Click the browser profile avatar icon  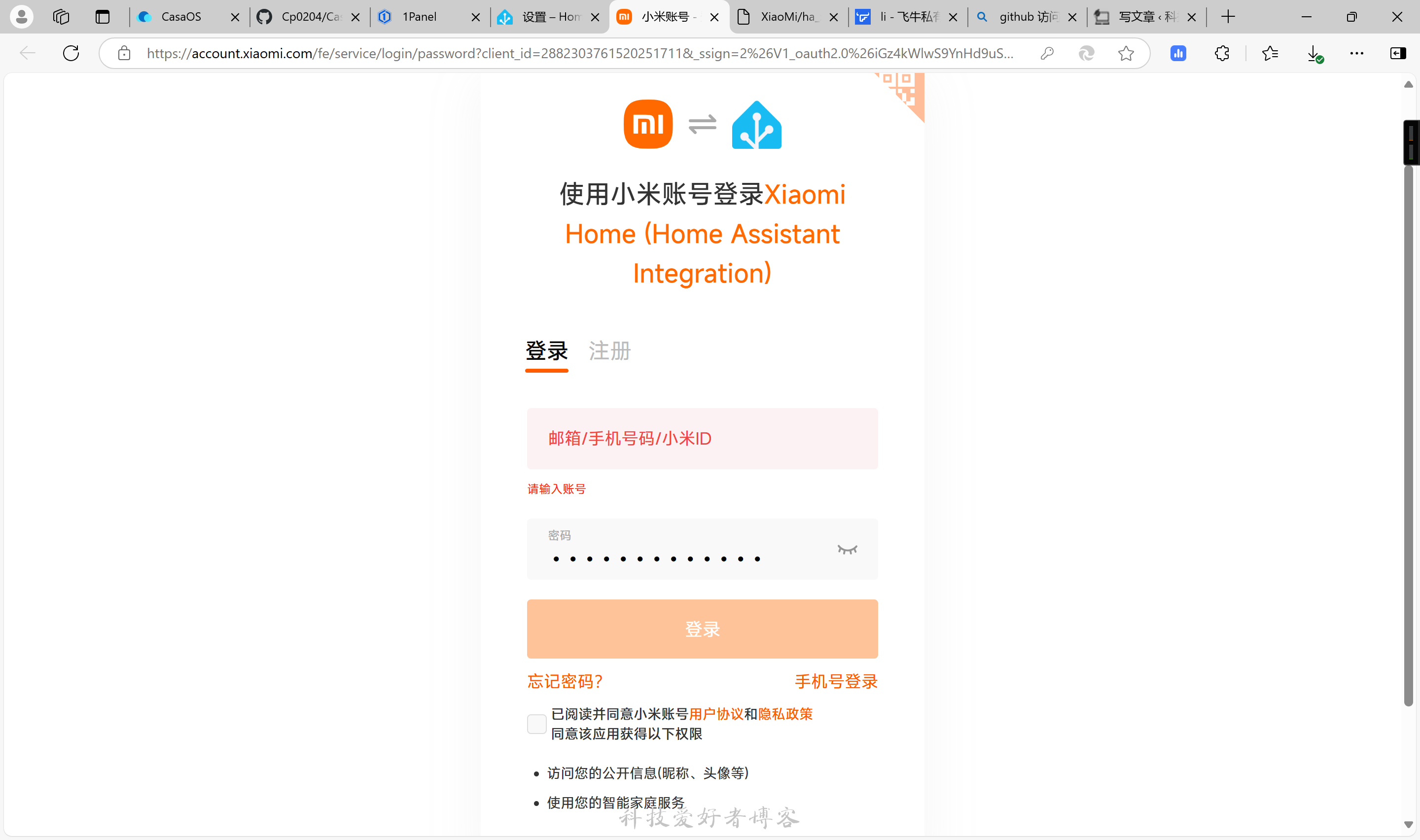(22, 17)
